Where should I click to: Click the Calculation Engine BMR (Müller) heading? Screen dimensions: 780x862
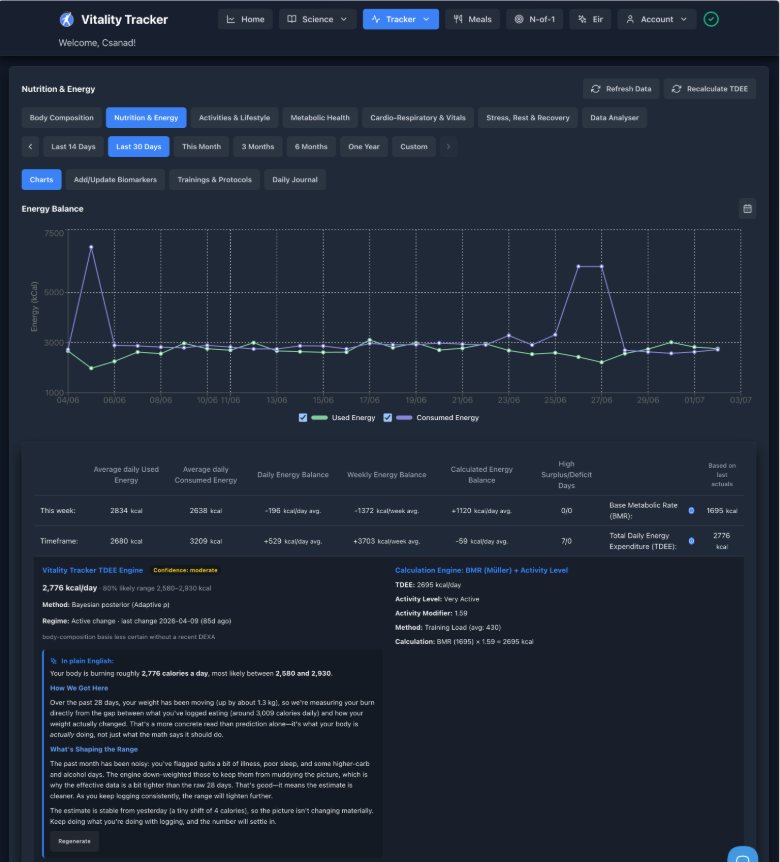pos(481,571)
